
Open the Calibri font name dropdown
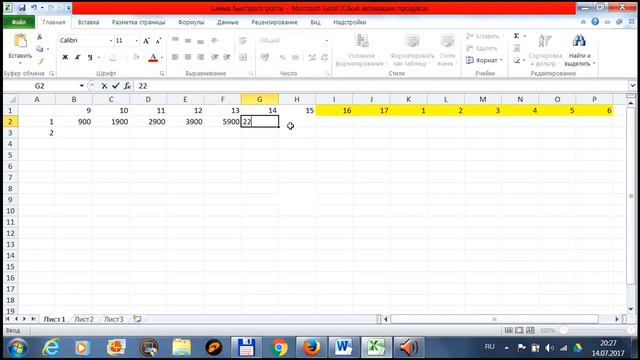click(111, 40)
